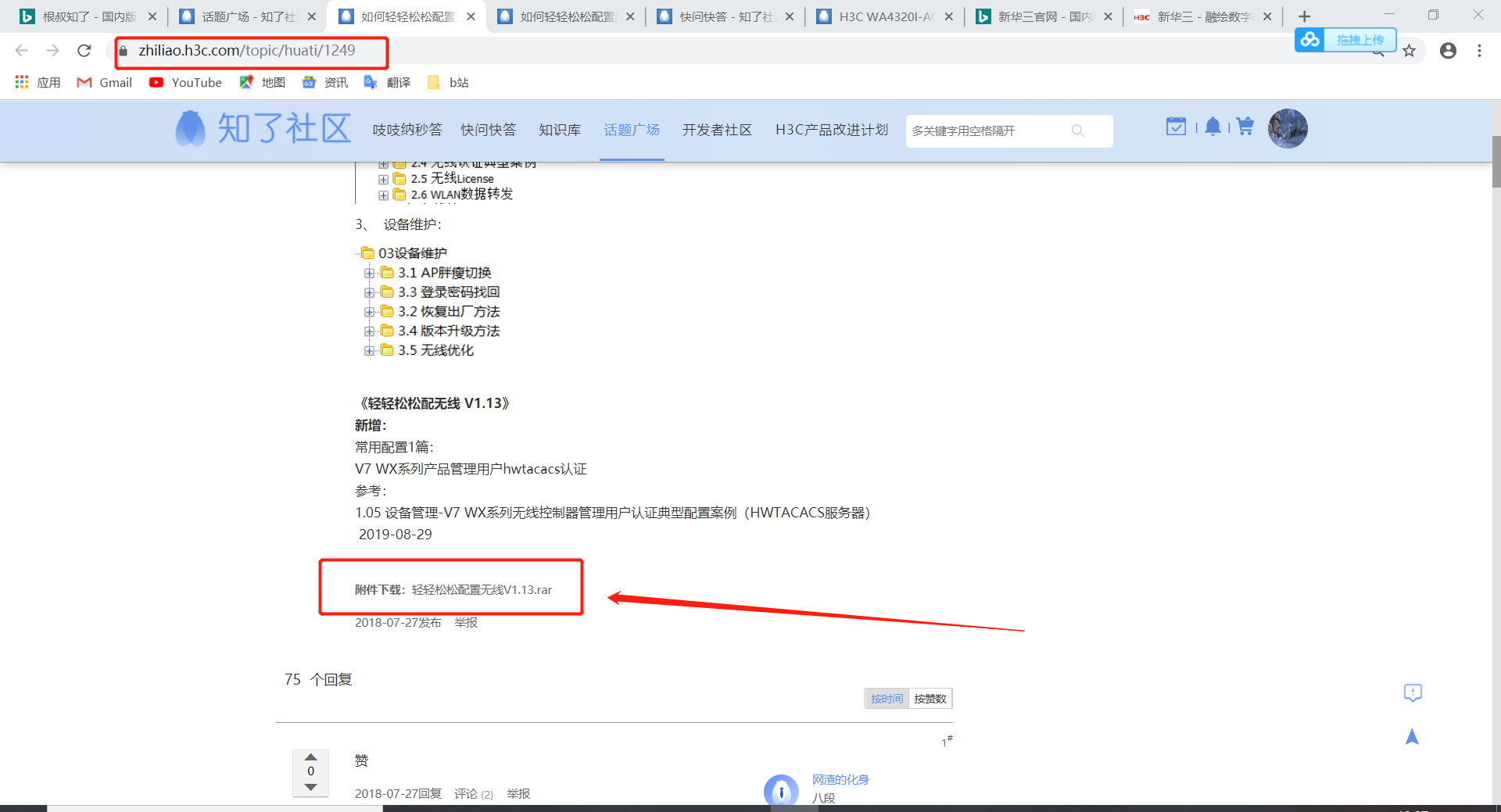Image resolution: width=1501 pixels, height=812 pixels.
Task: Open the Gmail bookmark
Action: 104,82
